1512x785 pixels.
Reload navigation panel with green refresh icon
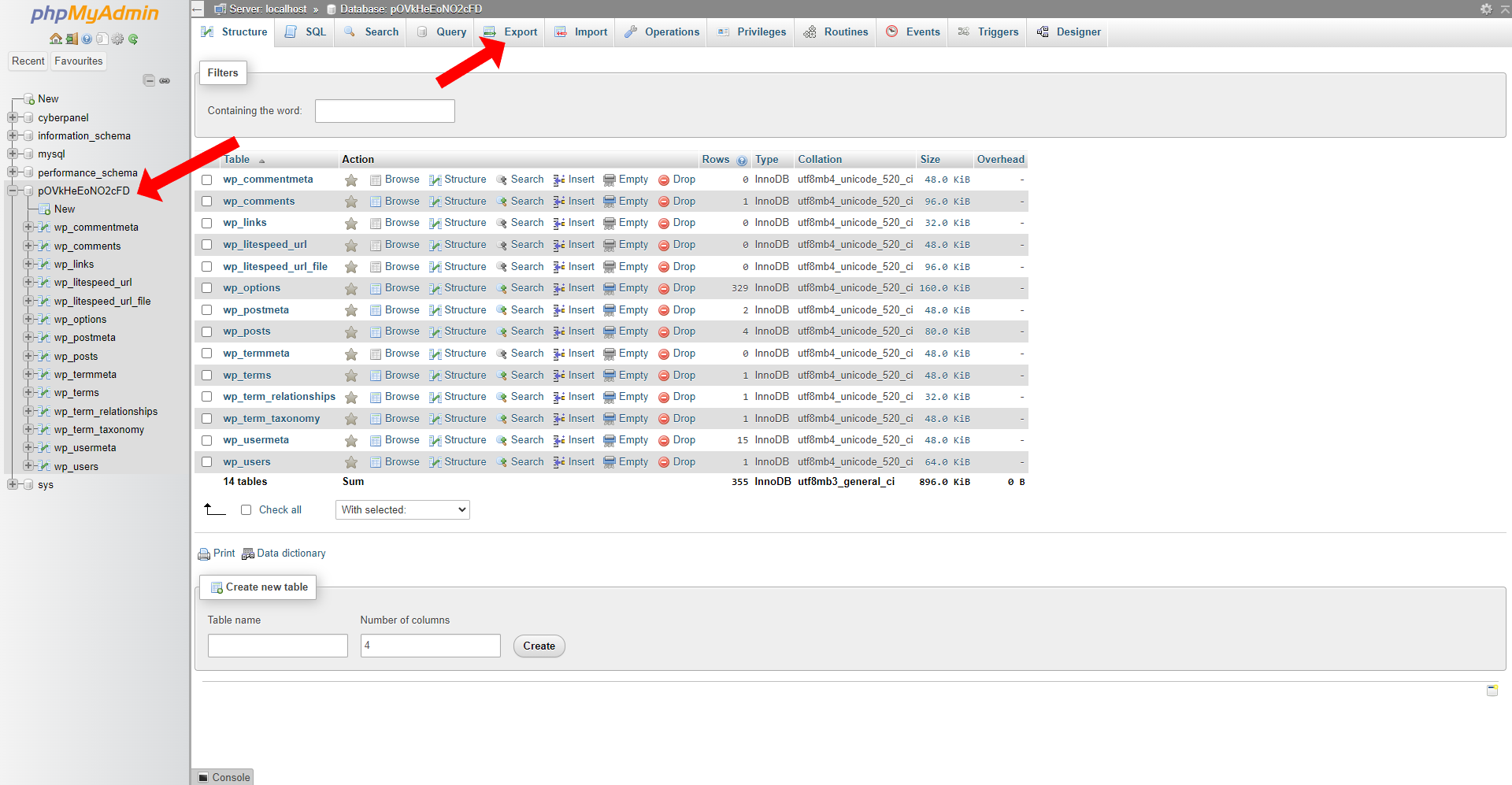(x=133, y=39)
